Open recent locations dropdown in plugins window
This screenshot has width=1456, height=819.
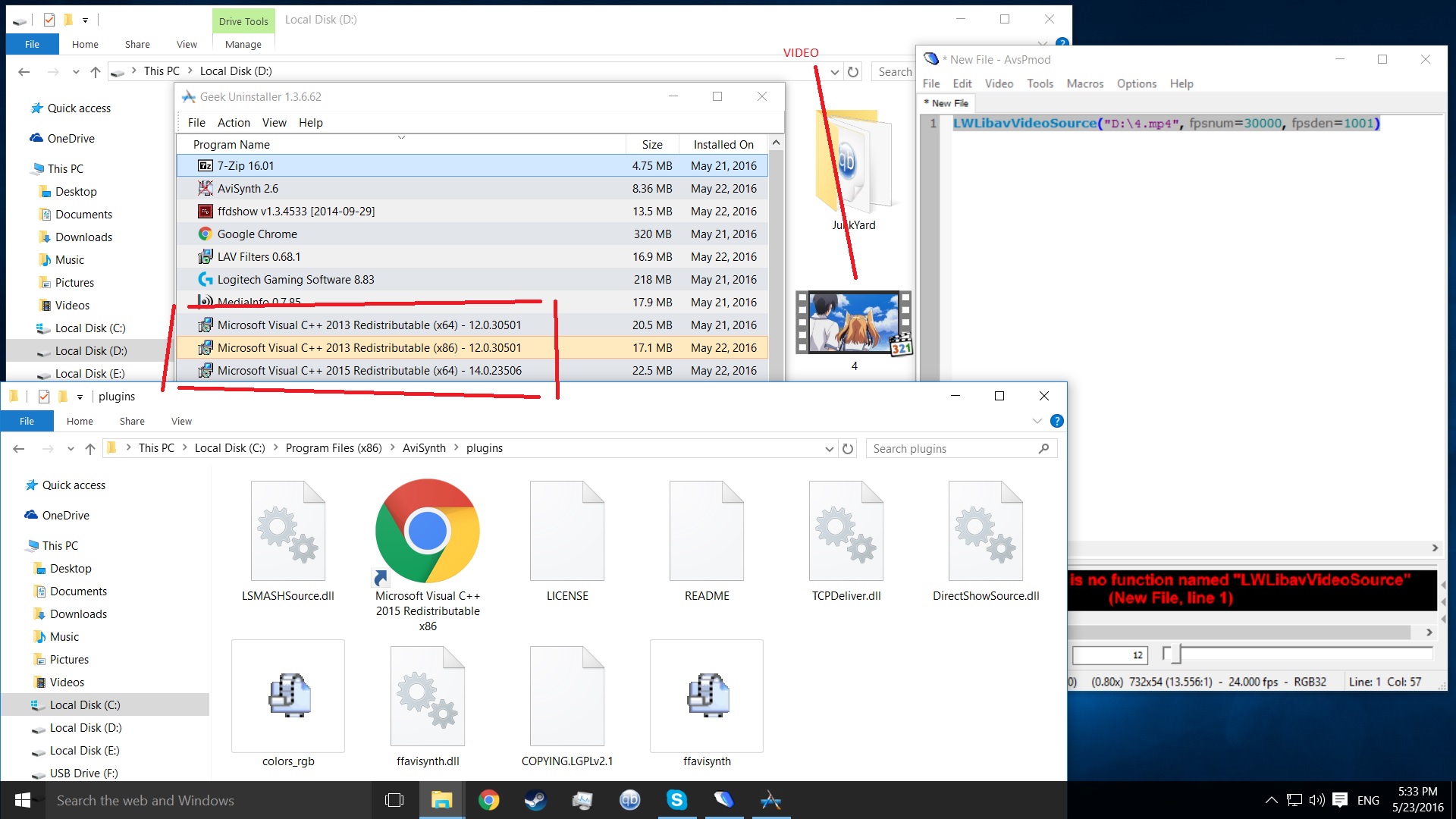pyautogui.click(x=71, y=449)
